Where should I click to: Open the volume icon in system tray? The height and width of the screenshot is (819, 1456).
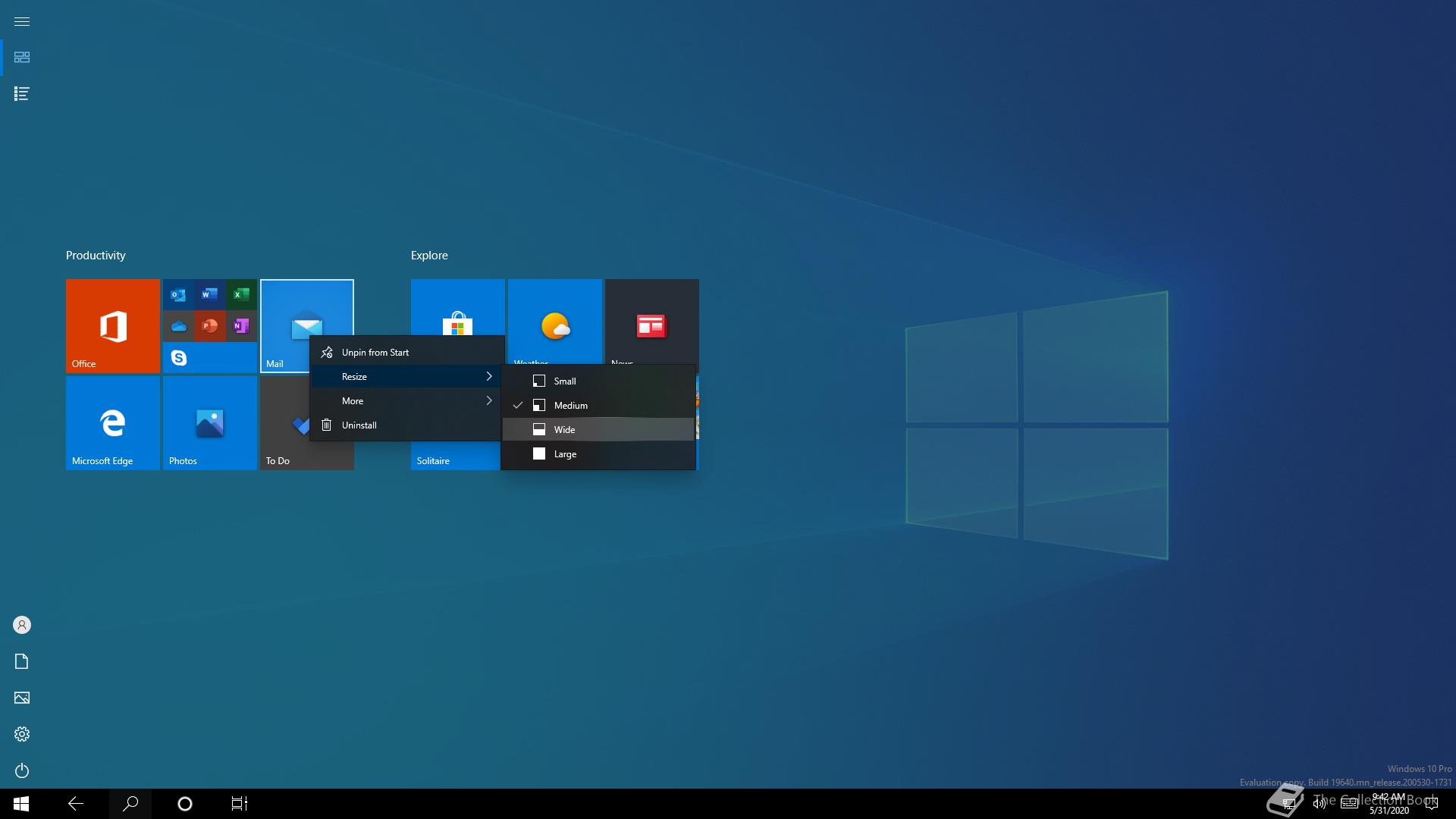[1319, 804]
